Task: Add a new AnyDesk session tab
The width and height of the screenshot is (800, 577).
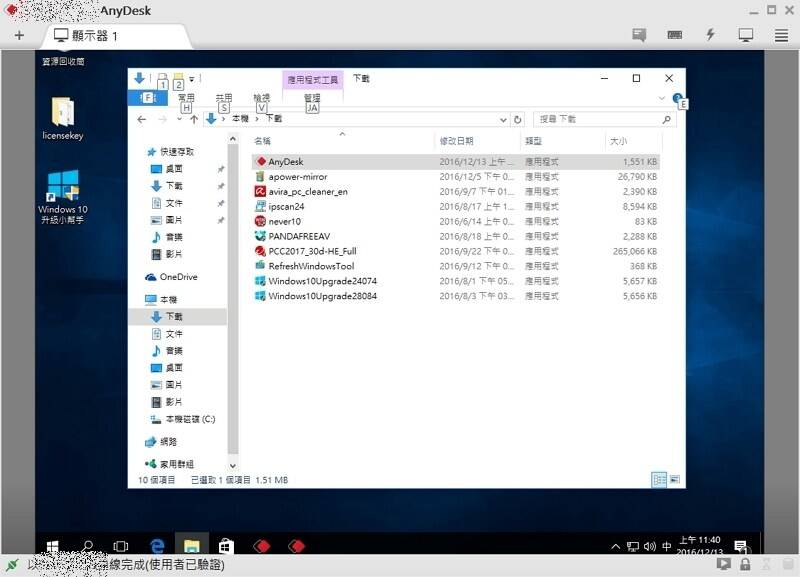Action: (19, 35)
